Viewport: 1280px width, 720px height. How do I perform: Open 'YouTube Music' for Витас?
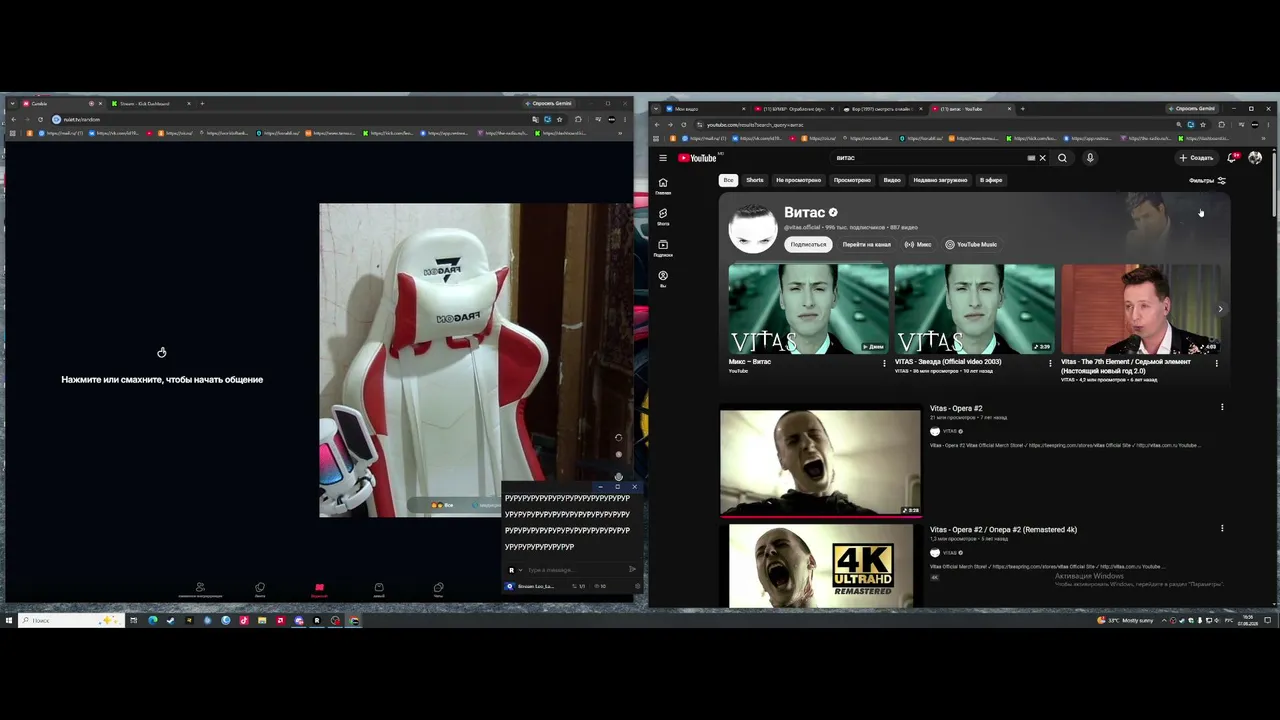tap(971, 244)
